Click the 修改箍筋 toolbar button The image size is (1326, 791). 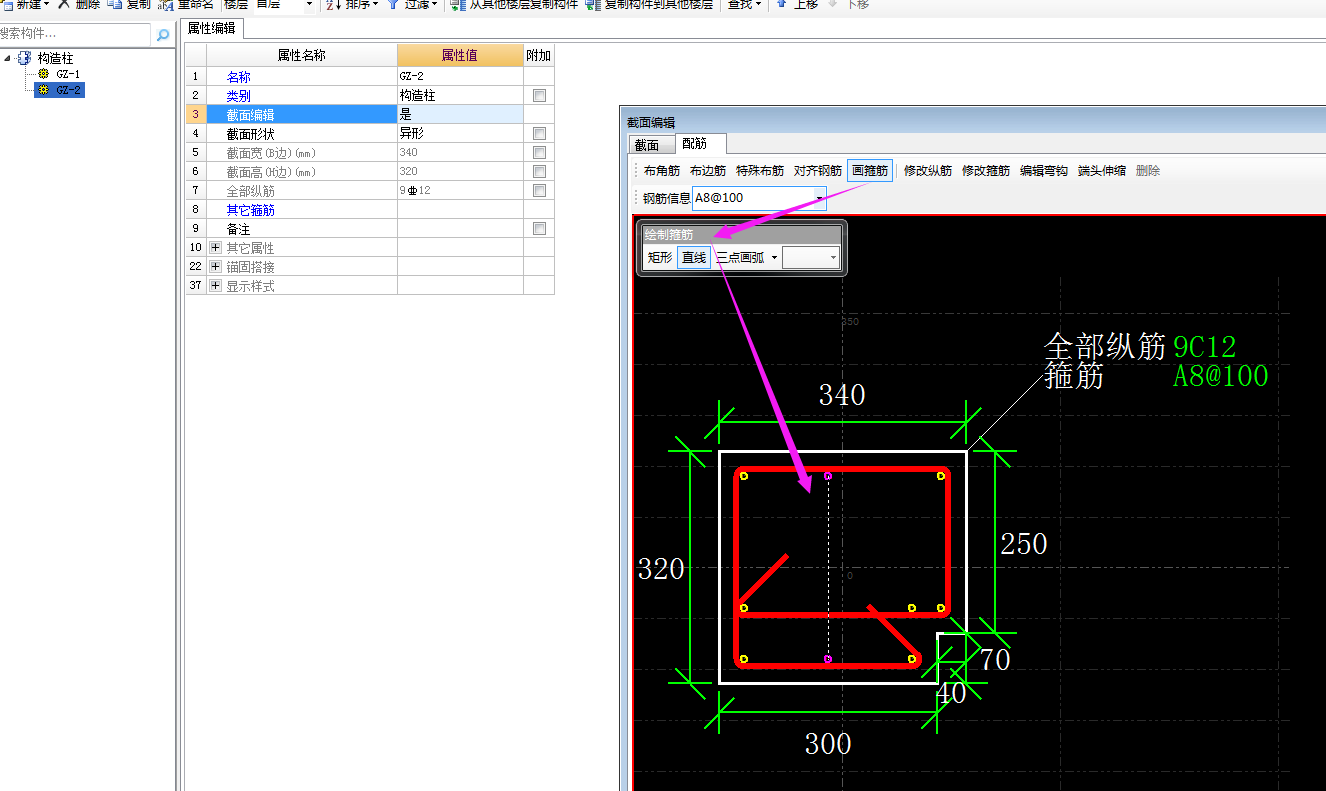(986, 170)
